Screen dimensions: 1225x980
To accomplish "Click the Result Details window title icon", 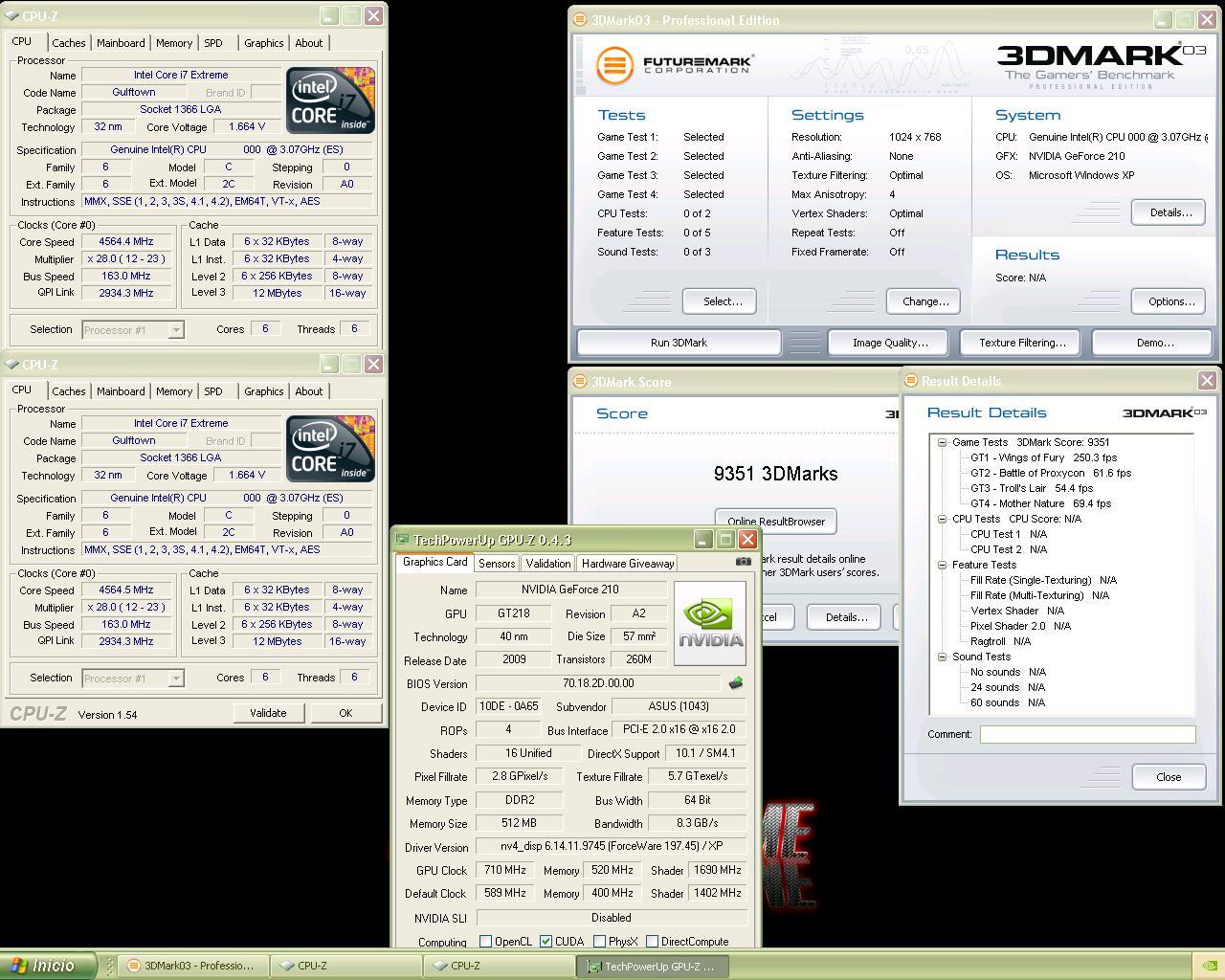I will point(910,380).
